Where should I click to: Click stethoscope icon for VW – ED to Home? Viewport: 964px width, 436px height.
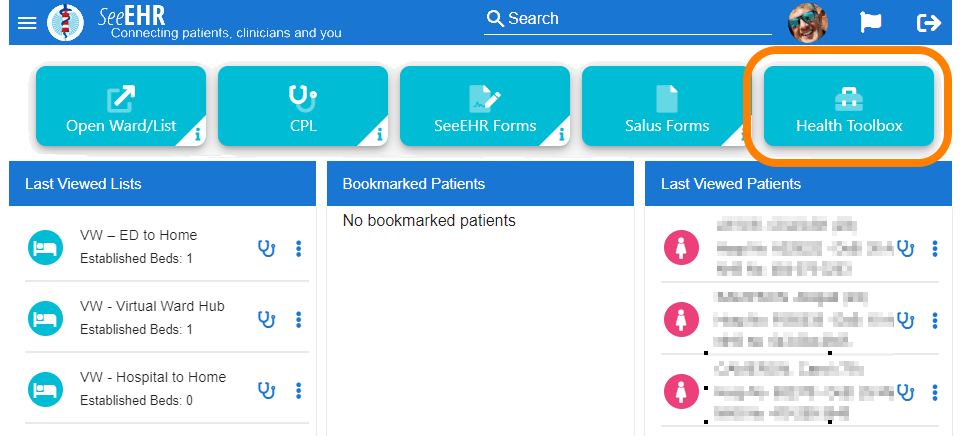pos(266,248)
